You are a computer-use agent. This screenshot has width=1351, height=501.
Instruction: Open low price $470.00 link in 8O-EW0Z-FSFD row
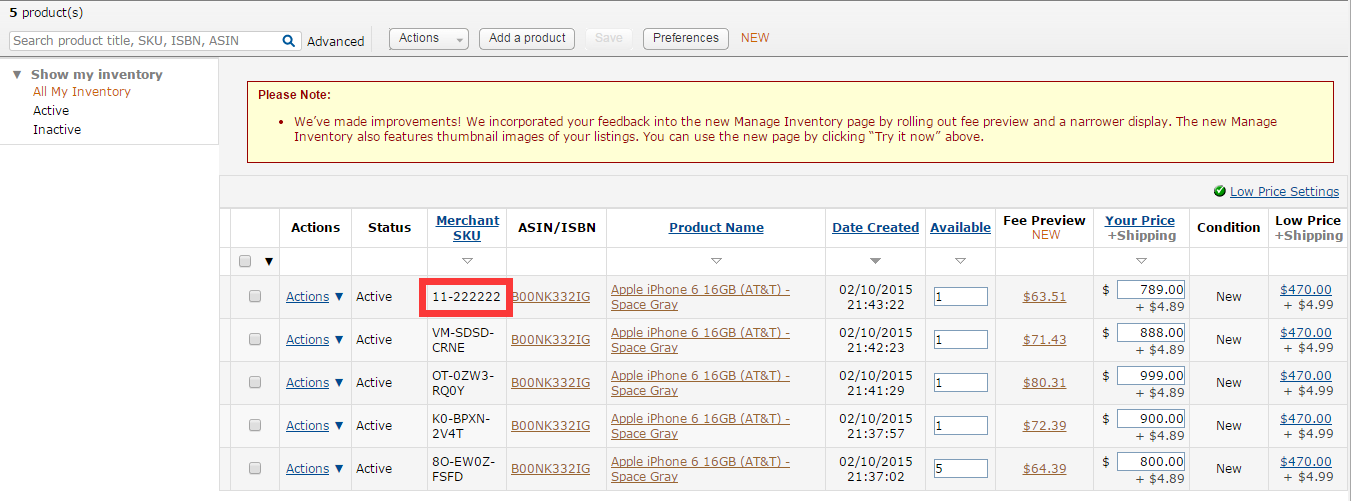(1306, 462)
